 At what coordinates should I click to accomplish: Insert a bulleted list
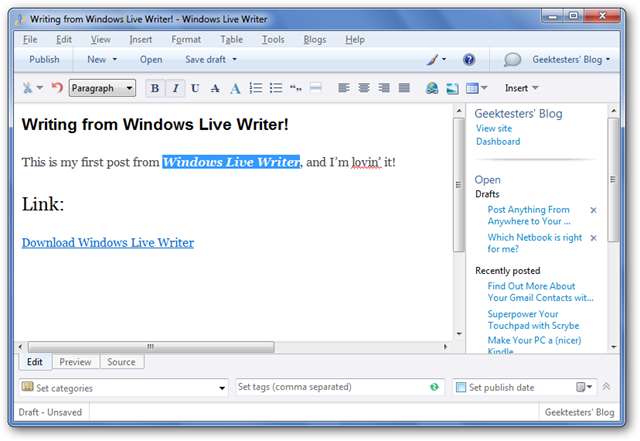[x=276, y=88]
